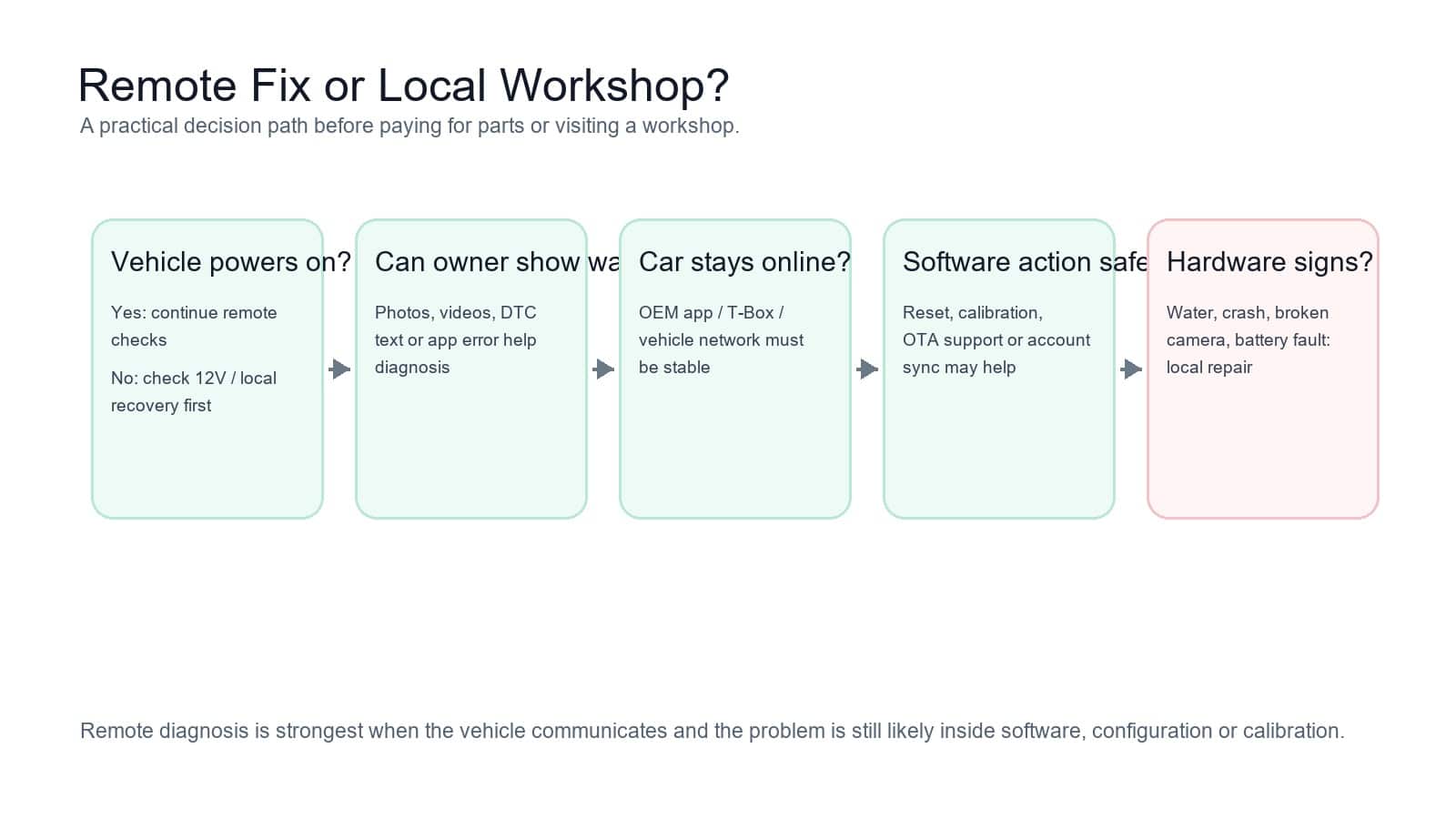Select 'OEM app / T-Box / vehicle network' text

722,339
